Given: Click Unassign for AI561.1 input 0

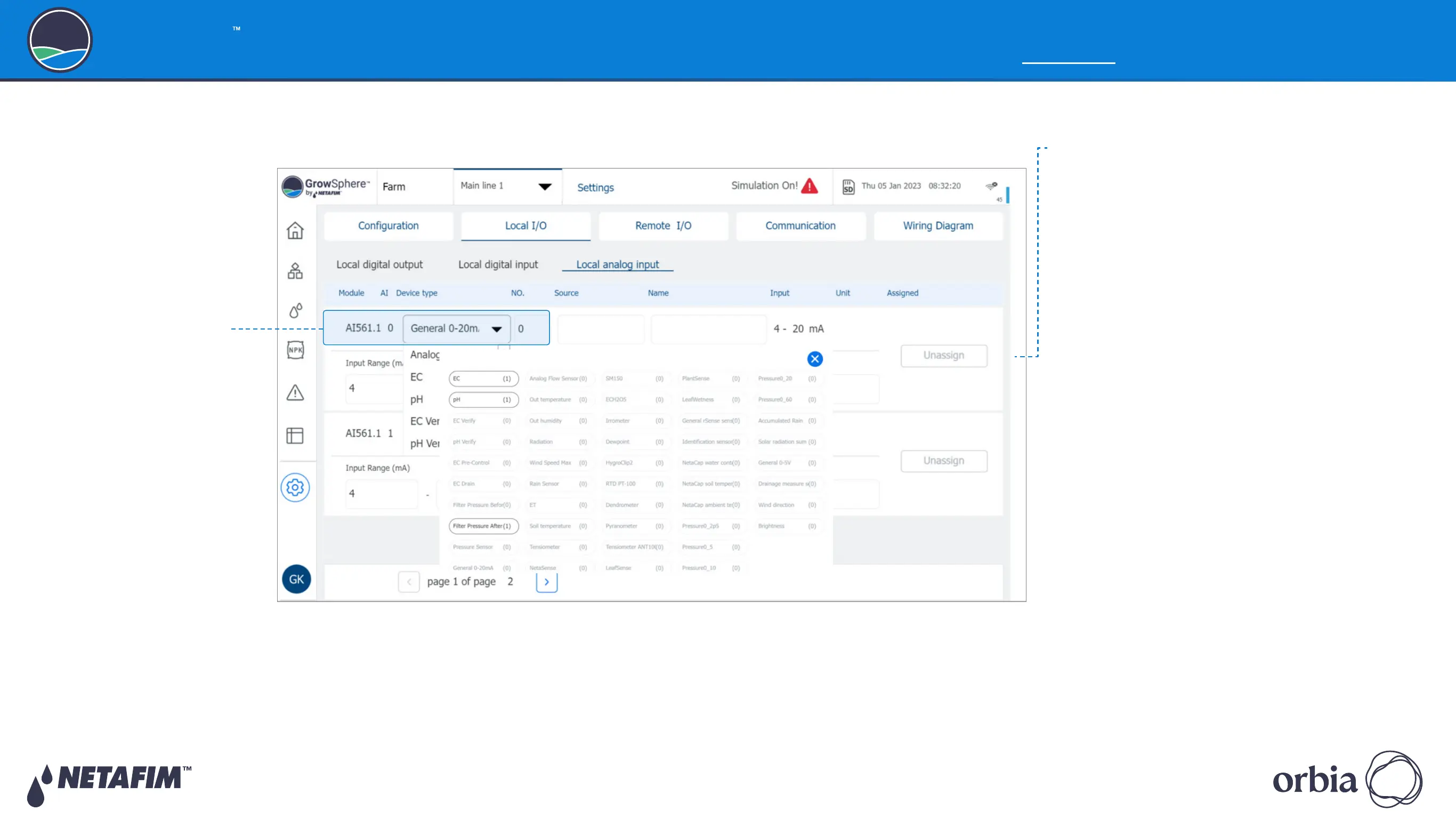Looking at the screenshot, I should pyautogui.click(x=944, y=356).
